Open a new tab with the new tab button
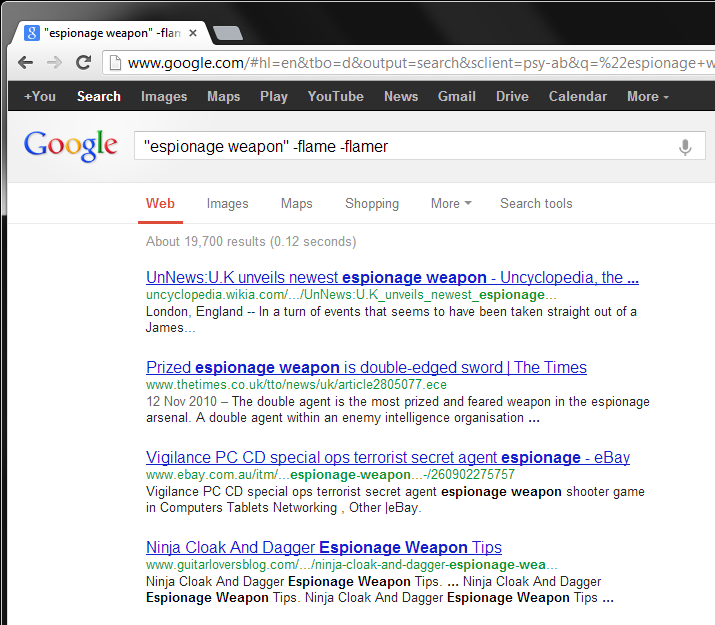715x625 pixels. tap(228, 33)
